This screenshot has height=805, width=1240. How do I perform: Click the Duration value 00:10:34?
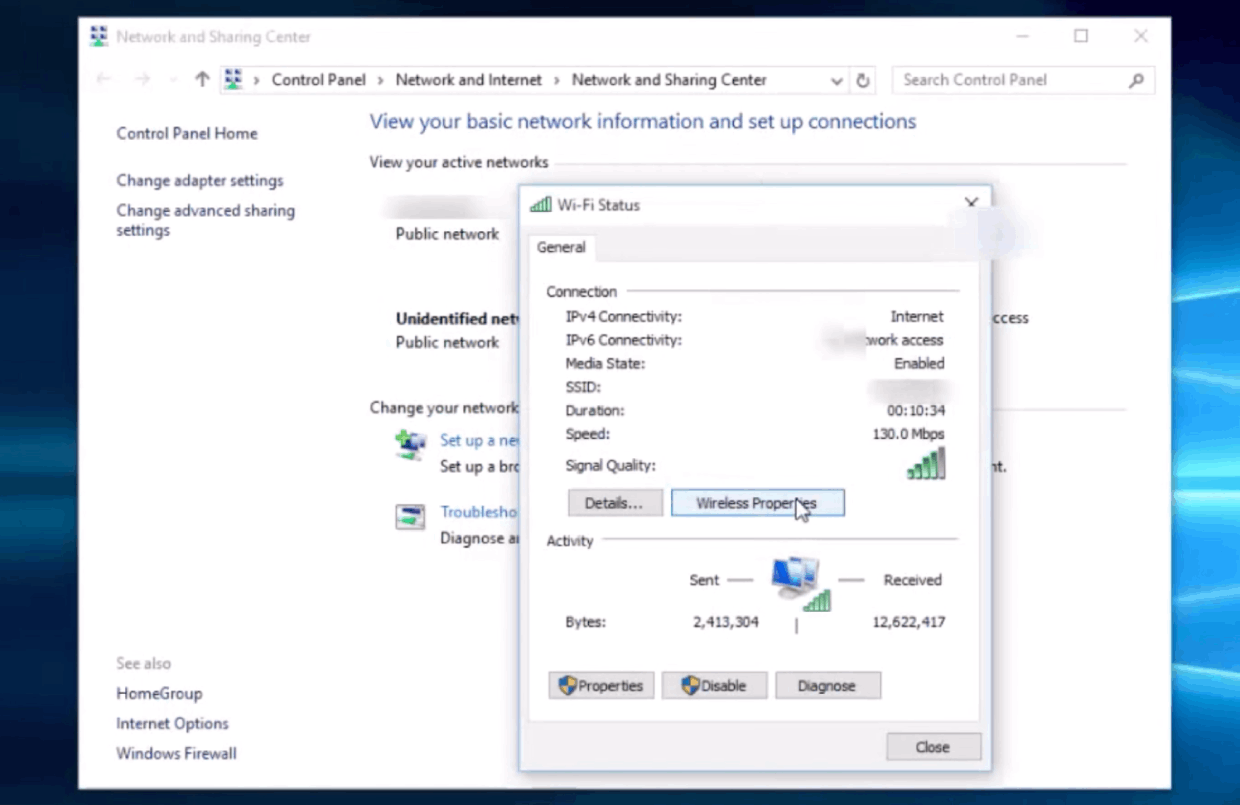(916, 411)
